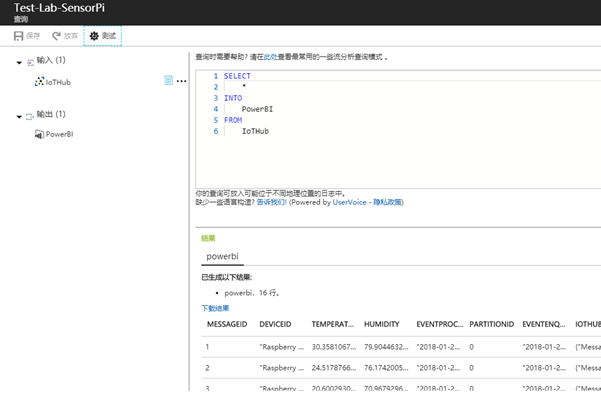
Task: Open the query patterns help link
Action: pos(271,57)
